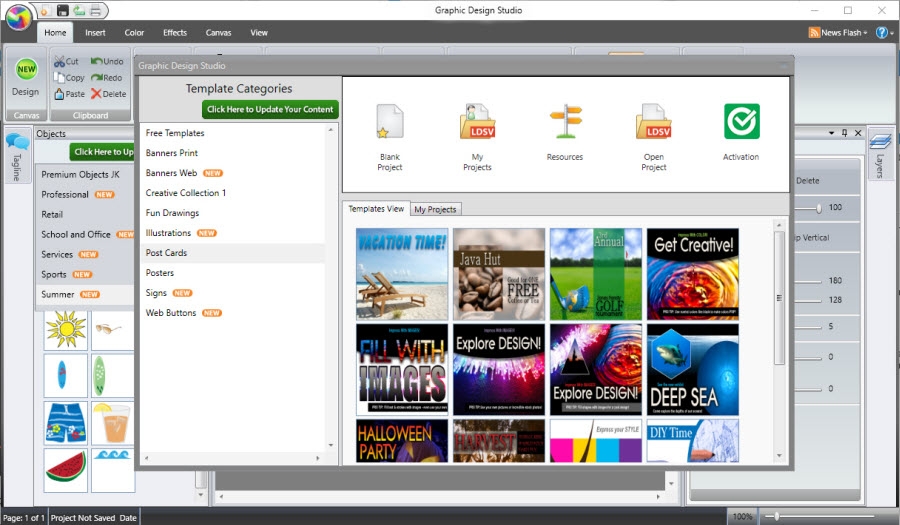
Task: Open the Help dropdown menu
Action: point(883,32)
